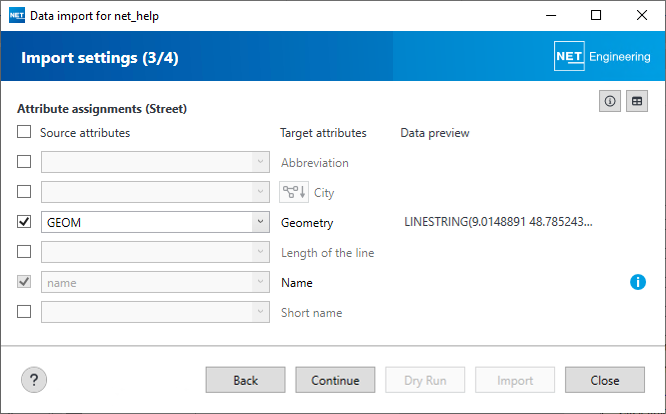Open the GEOM source attribute dropdown
This screenshot has width=666, height=414.
pos(260,222)
